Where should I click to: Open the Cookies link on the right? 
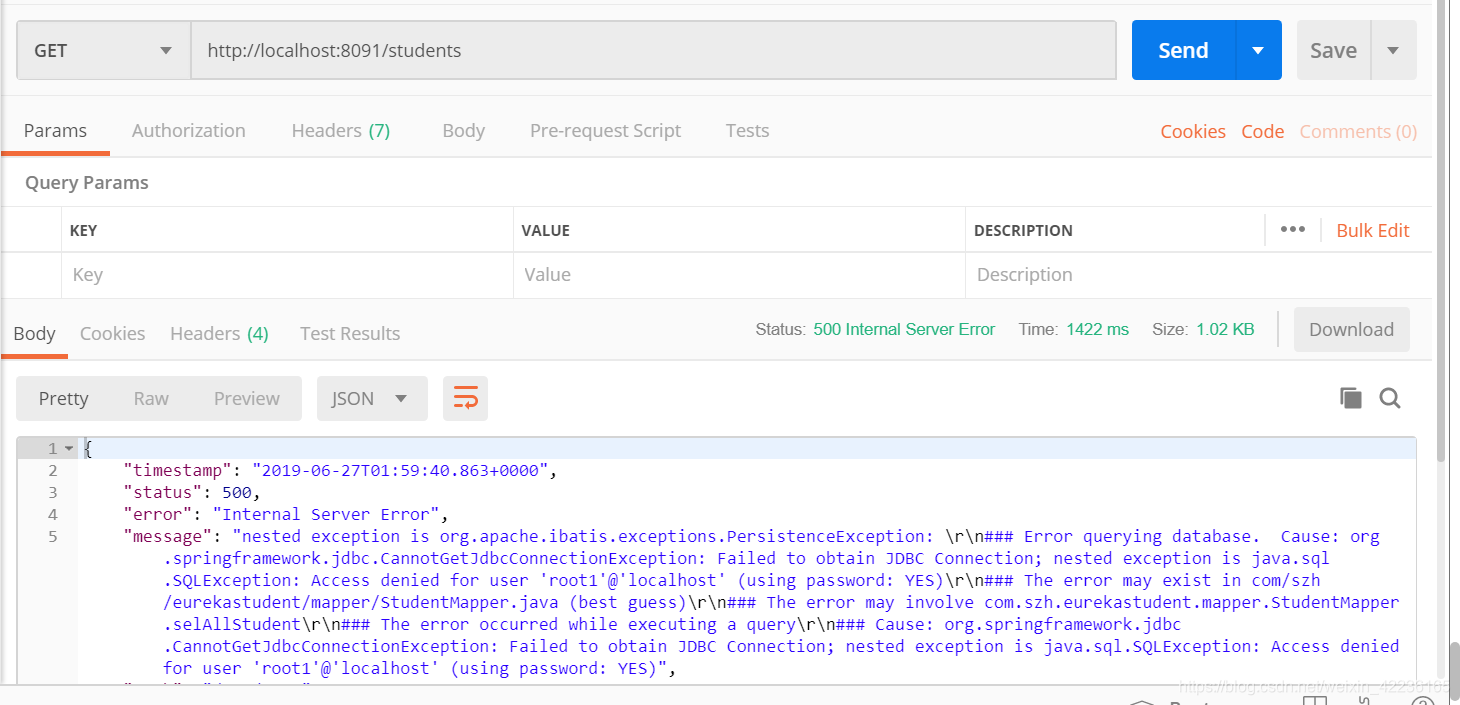(1193, 132)
